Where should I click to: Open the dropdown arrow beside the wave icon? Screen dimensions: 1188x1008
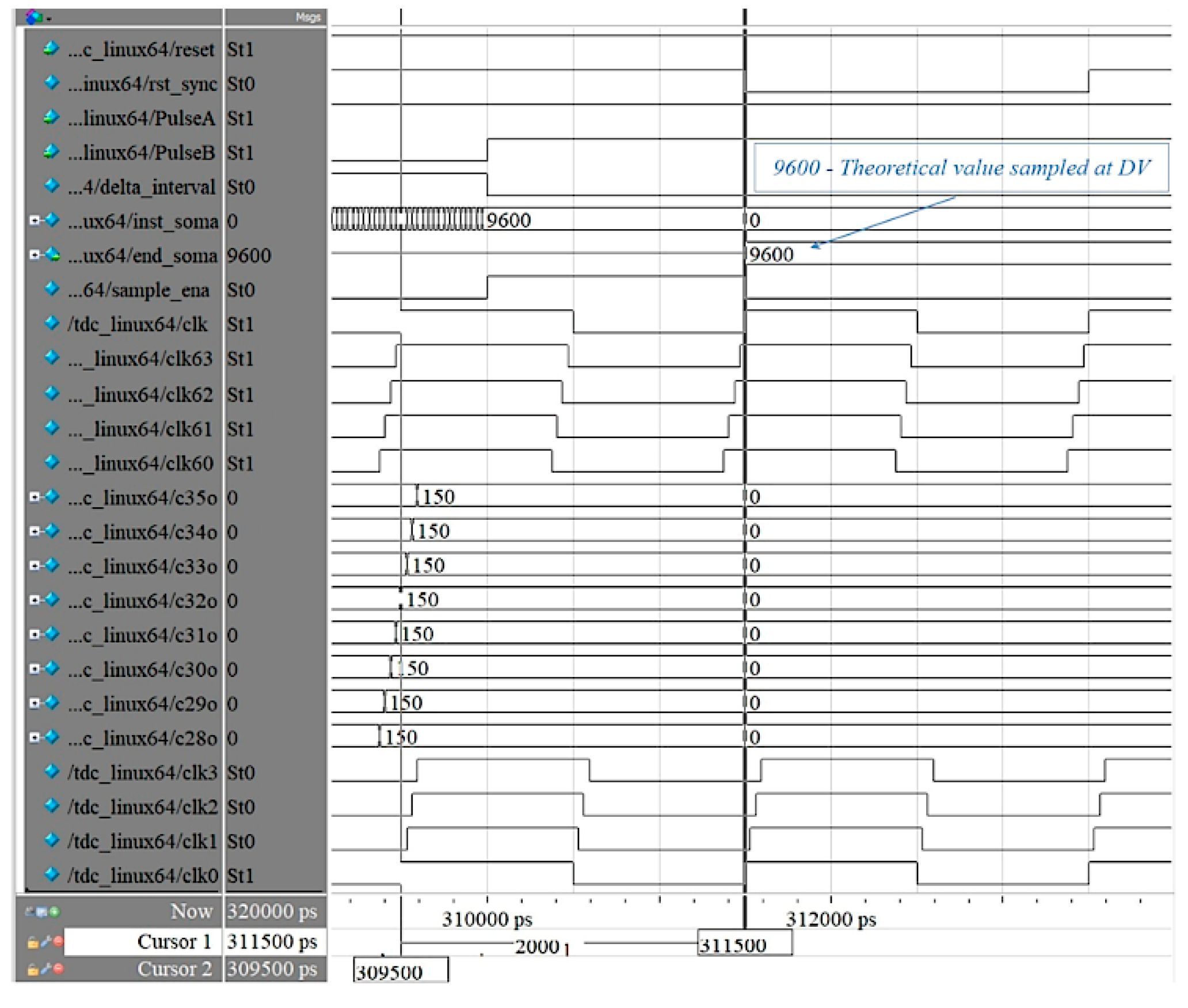point(48,18)
